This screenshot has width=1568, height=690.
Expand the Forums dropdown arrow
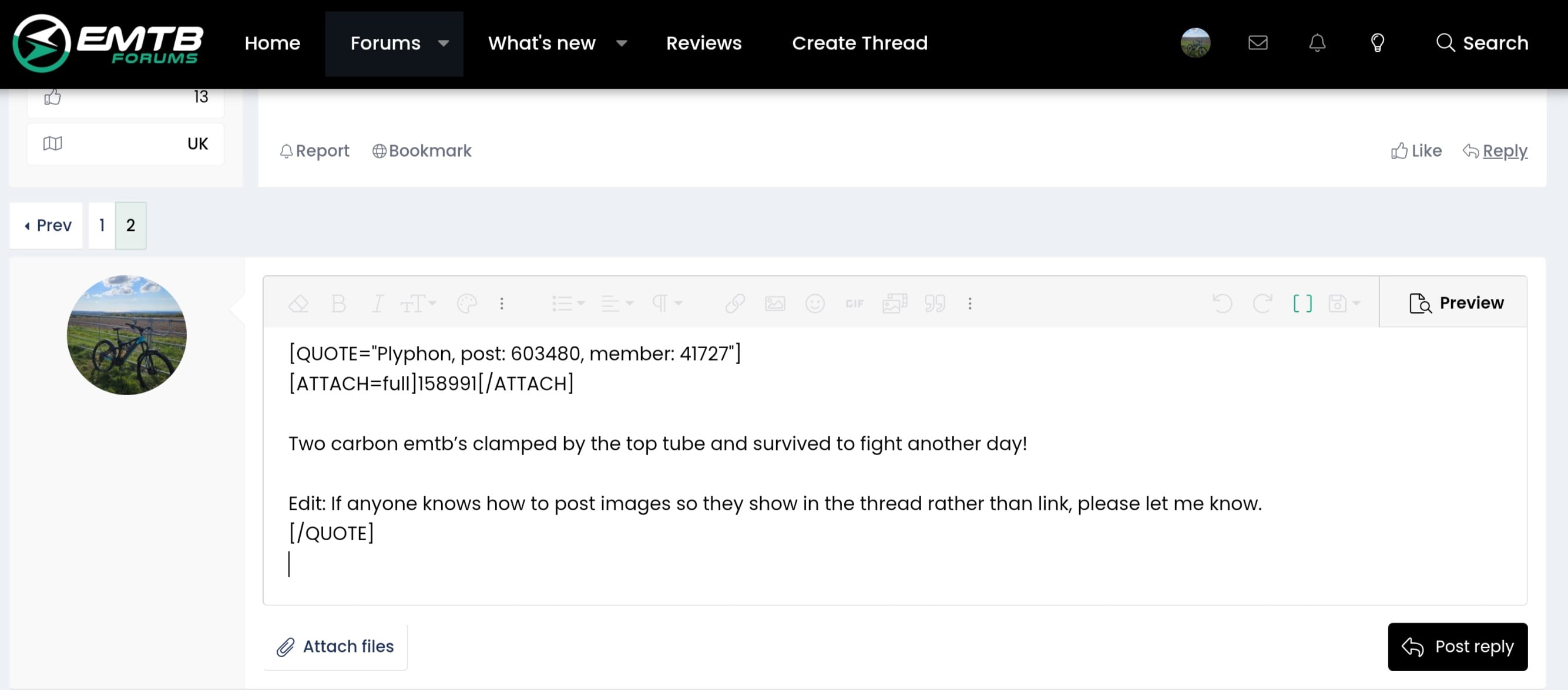tap(444, 43)
